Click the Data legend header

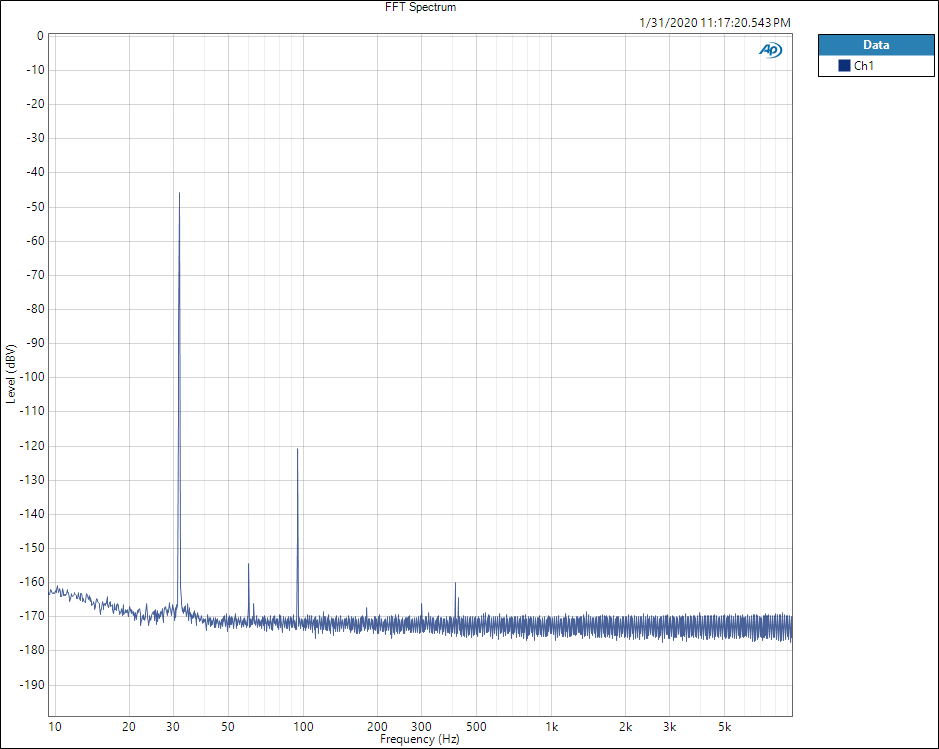[x=876, y=45]
